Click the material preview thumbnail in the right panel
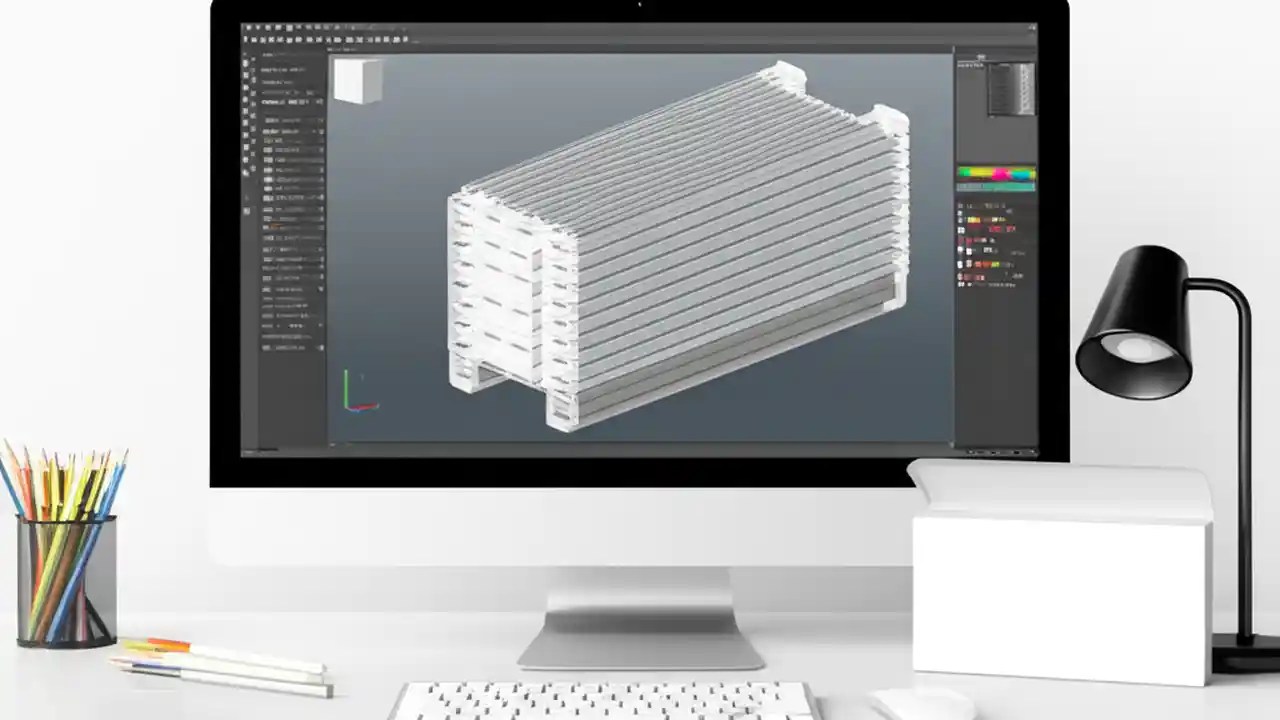1280x720 pixels. click(1010, 90)
